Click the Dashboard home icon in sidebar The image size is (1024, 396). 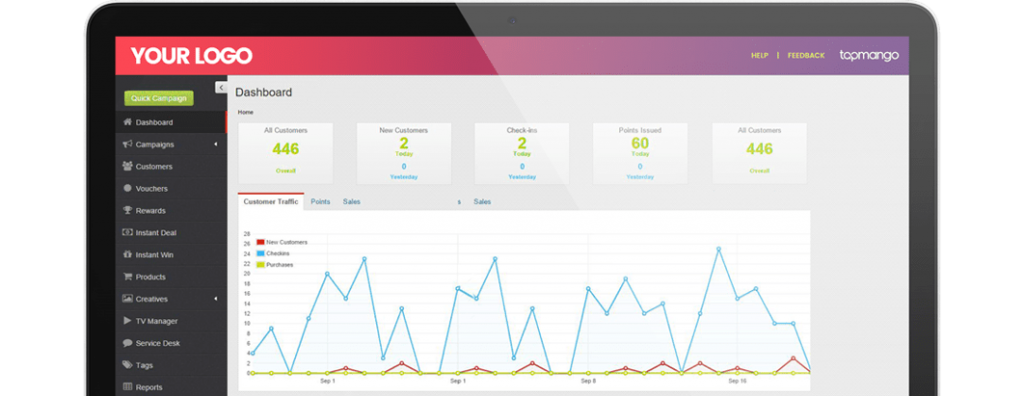pos(127,122)
